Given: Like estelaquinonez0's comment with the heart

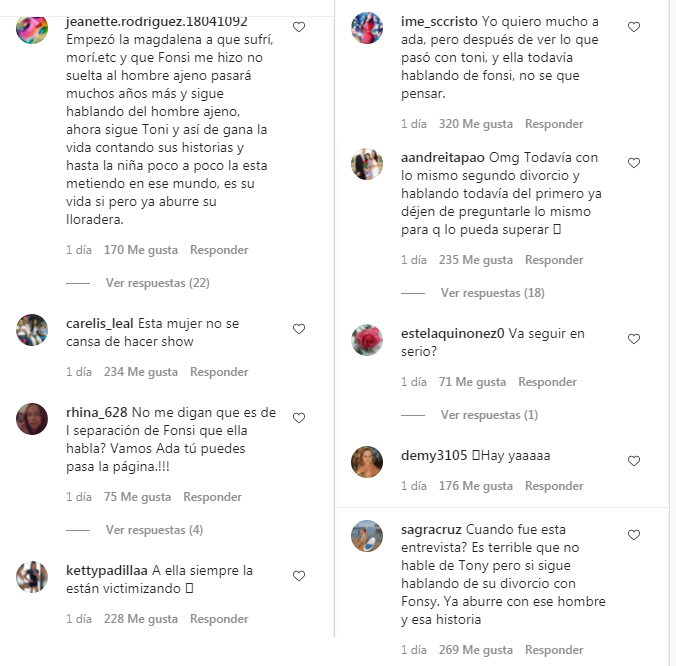Looking at the screenshot, I should 633,339.
